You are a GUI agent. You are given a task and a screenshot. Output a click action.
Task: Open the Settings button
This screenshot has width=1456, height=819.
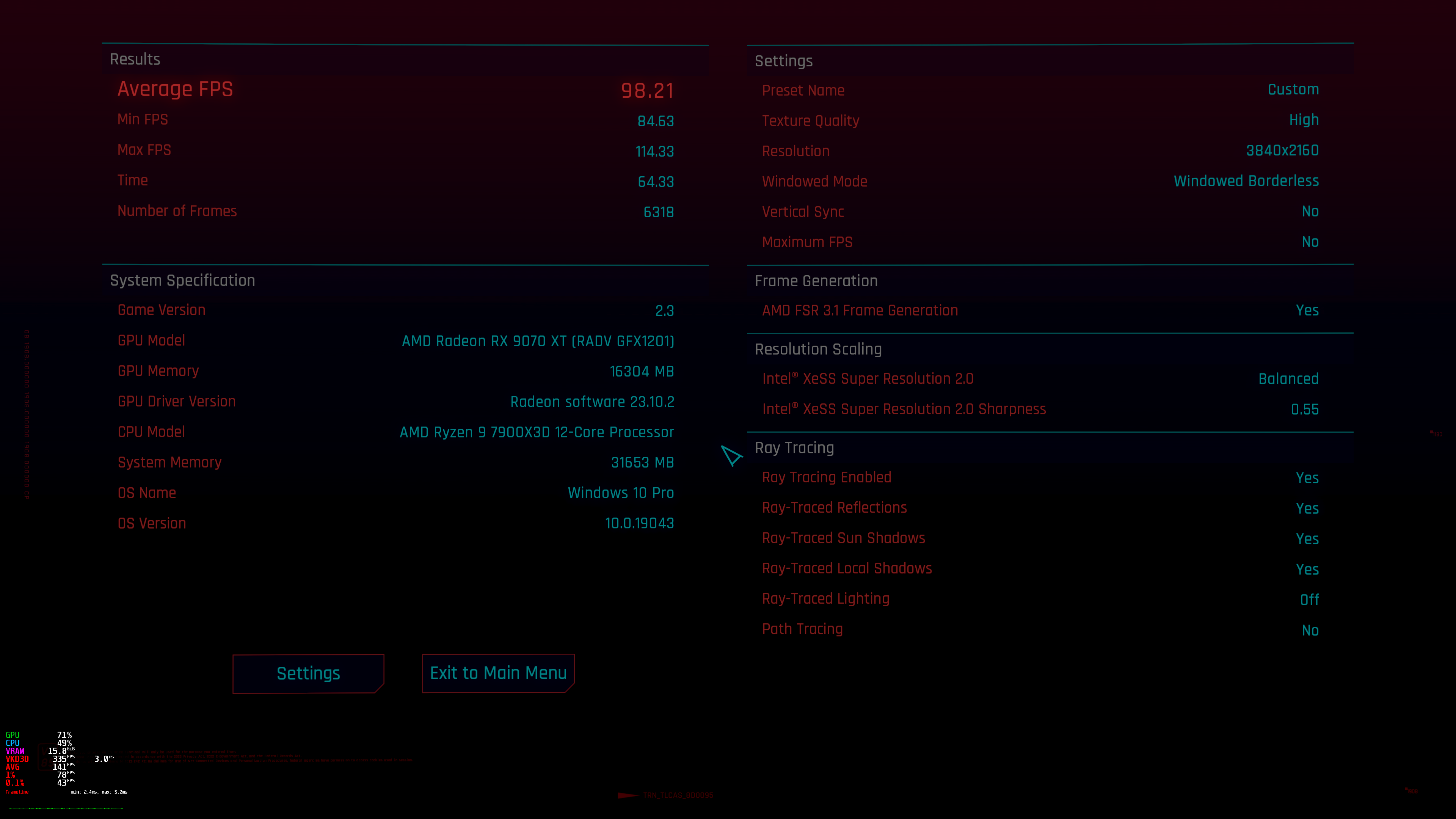(x=308, y=673)
